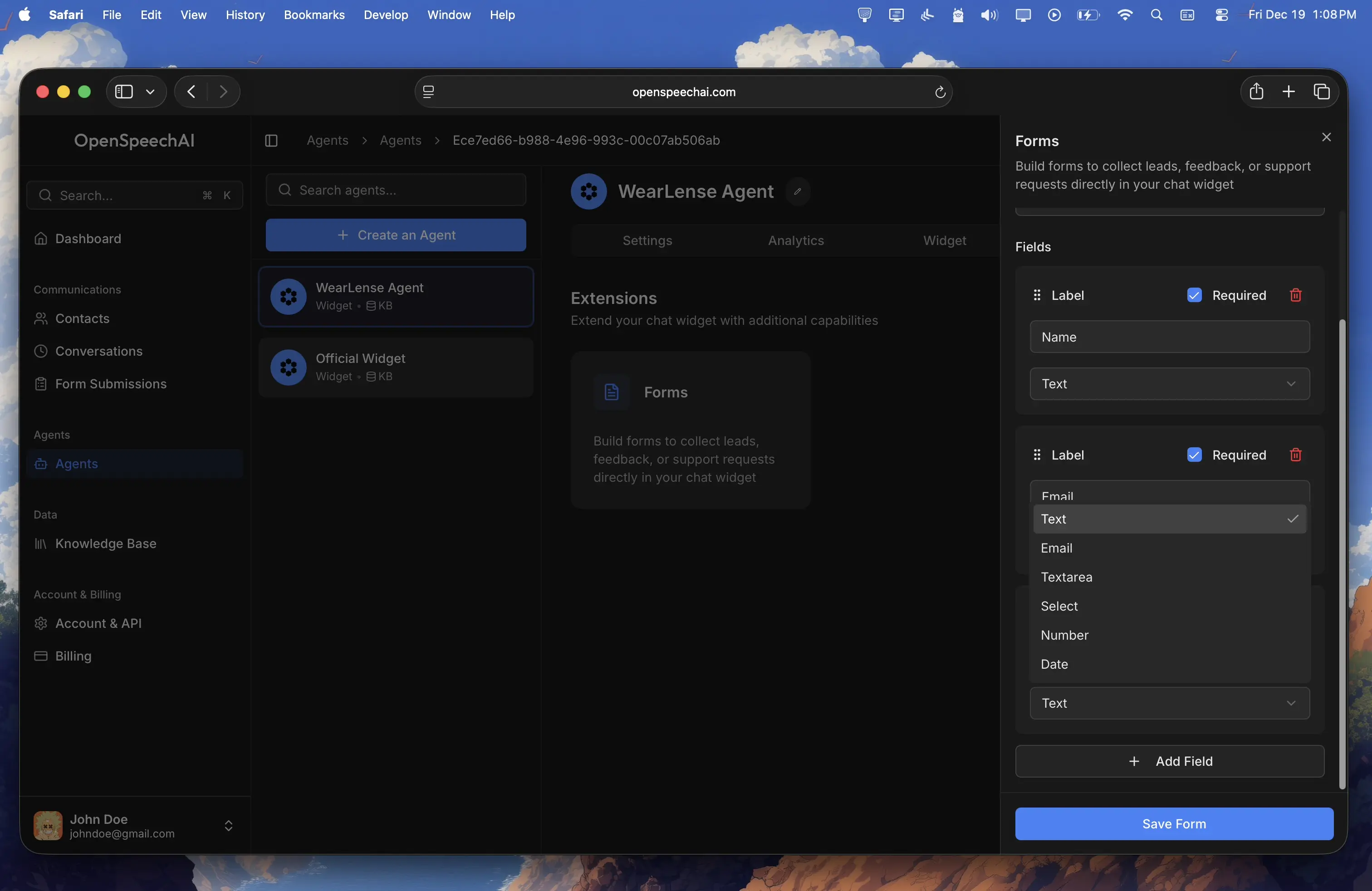This screenshot has width=1372, height=891.
Task: Choose Text option in type list
Action: 1170,519
